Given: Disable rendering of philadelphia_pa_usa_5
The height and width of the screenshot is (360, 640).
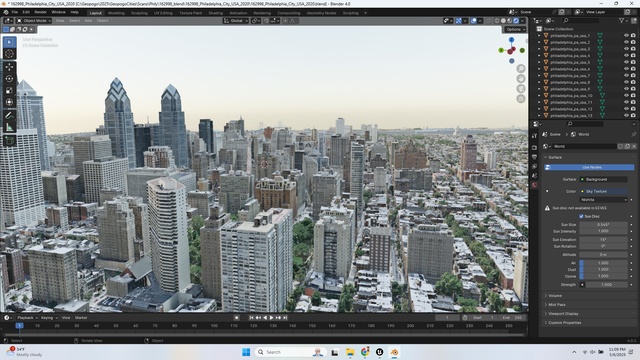Looking at the screenshot, I should click(633, 62).
